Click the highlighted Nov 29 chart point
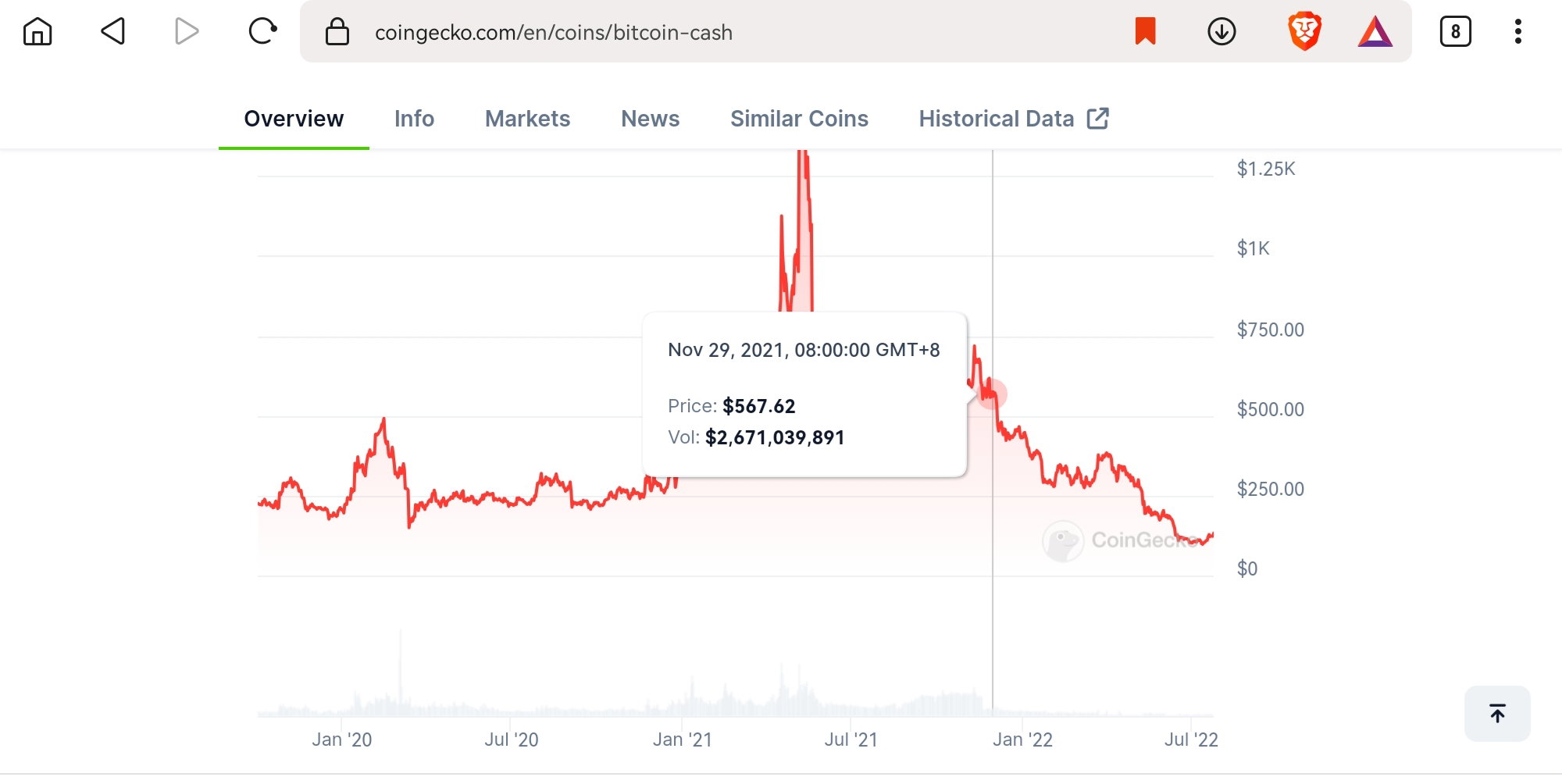The height and width of the screenshot is (784, 1562). 992,394
